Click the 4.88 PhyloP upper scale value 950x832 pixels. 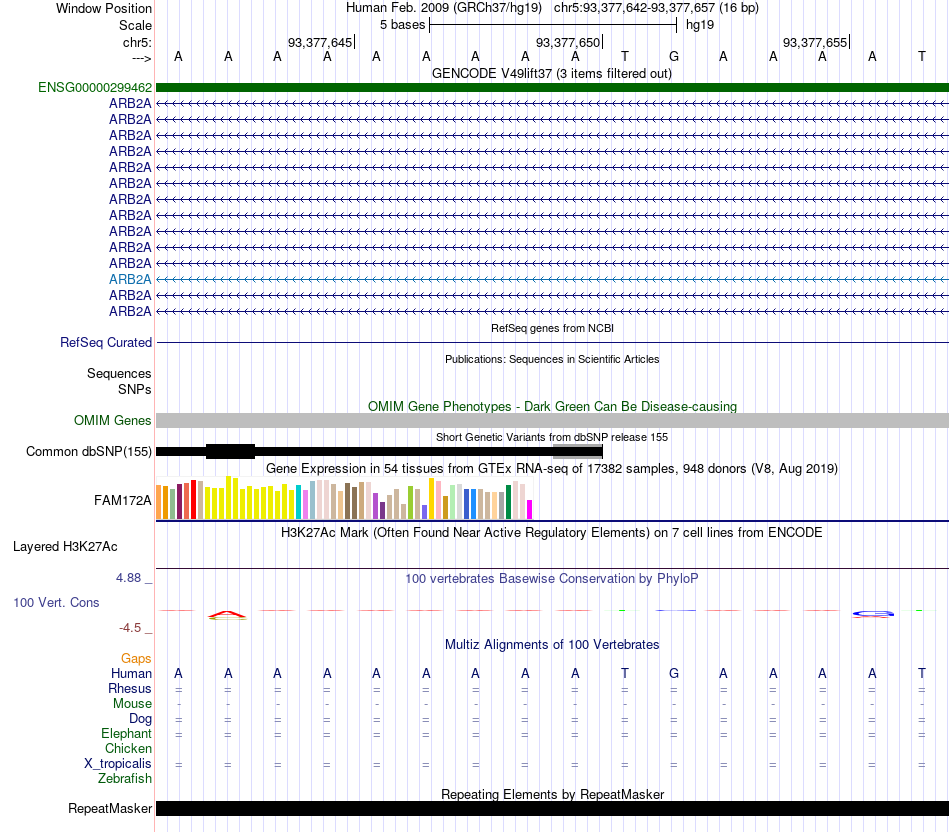[x=128, y=578]
